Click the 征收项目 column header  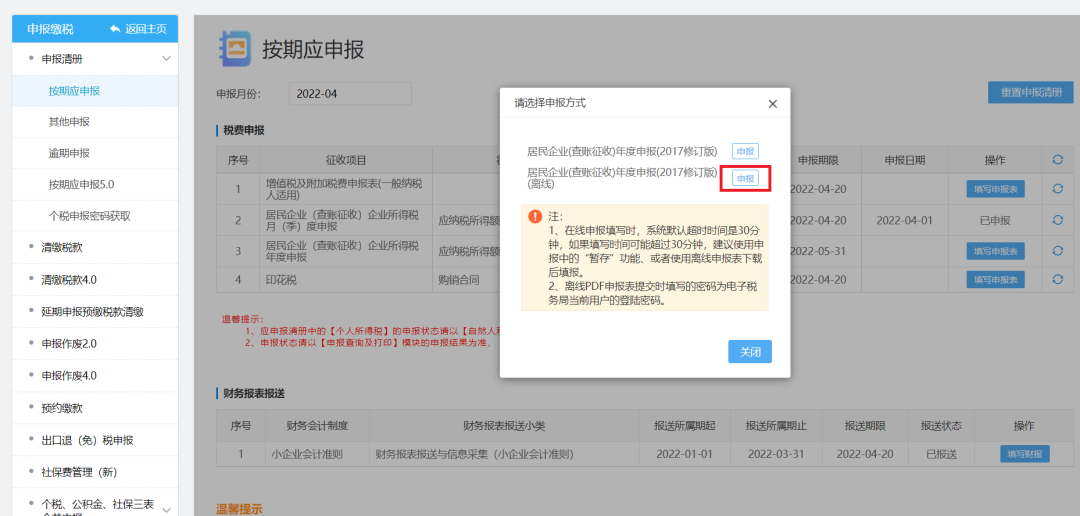pyautogui.click(x=346, y=160)
